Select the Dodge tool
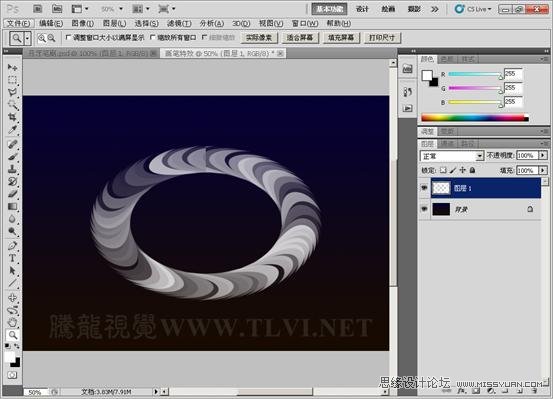The height and width of the screenshot is (399, 553). pos(12,231)
